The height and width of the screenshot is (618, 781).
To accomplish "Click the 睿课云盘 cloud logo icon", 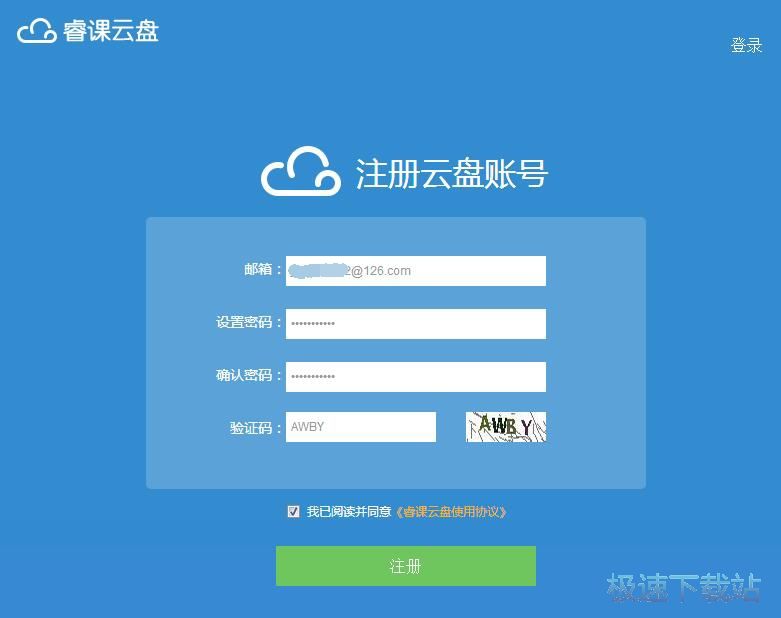I will click(37, 31).
